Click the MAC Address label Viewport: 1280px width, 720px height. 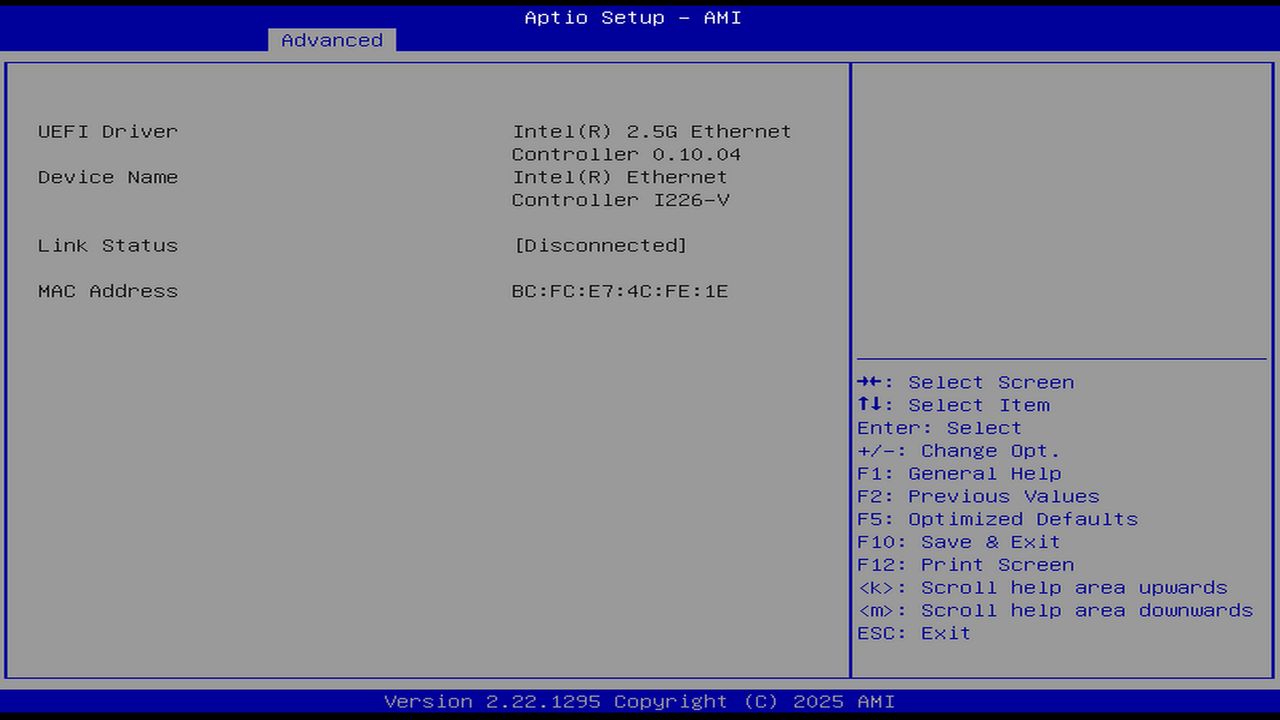point(108,291)
